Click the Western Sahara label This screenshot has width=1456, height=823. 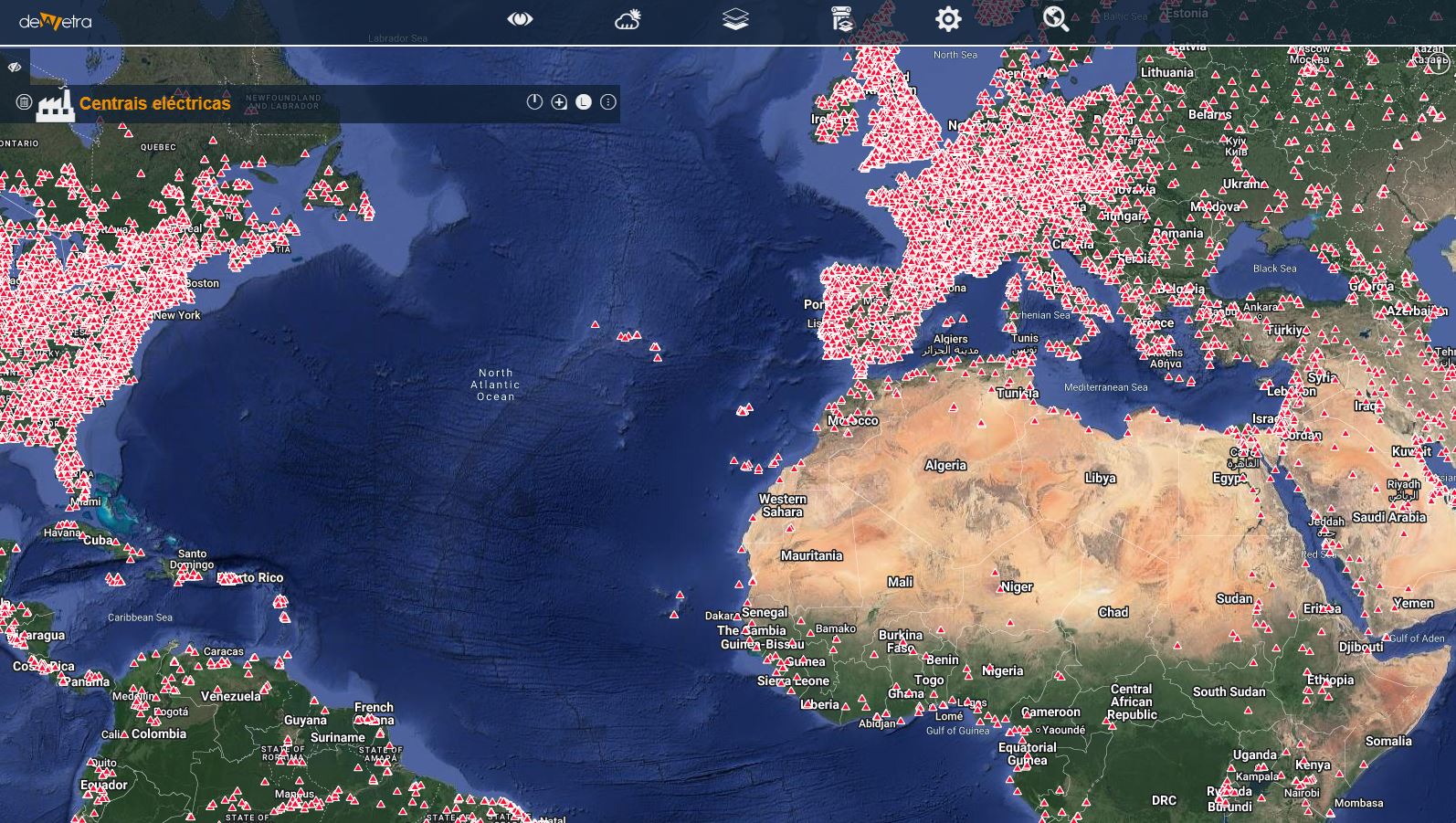coord(783,505)
